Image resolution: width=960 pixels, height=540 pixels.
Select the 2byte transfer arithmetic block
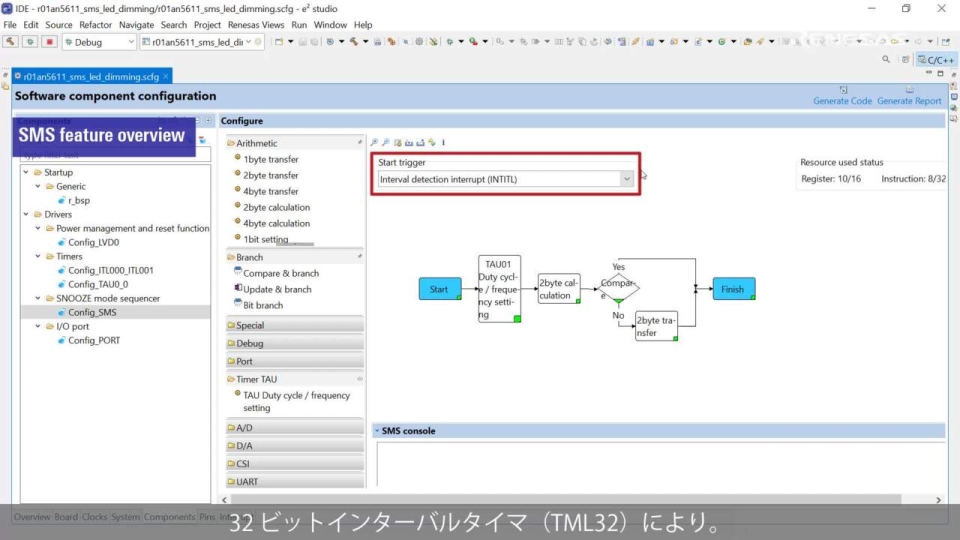click(x=270, y=175)
